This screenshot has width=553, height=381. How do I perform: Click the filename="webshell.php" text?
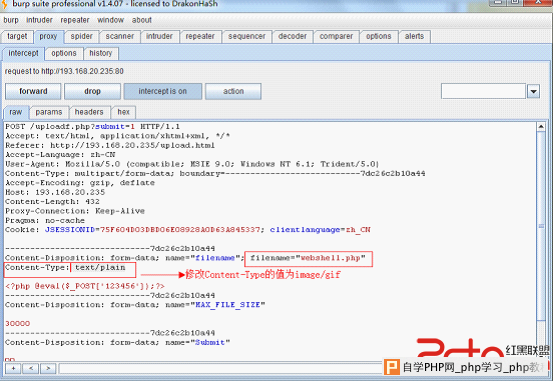tap(308, 258)
